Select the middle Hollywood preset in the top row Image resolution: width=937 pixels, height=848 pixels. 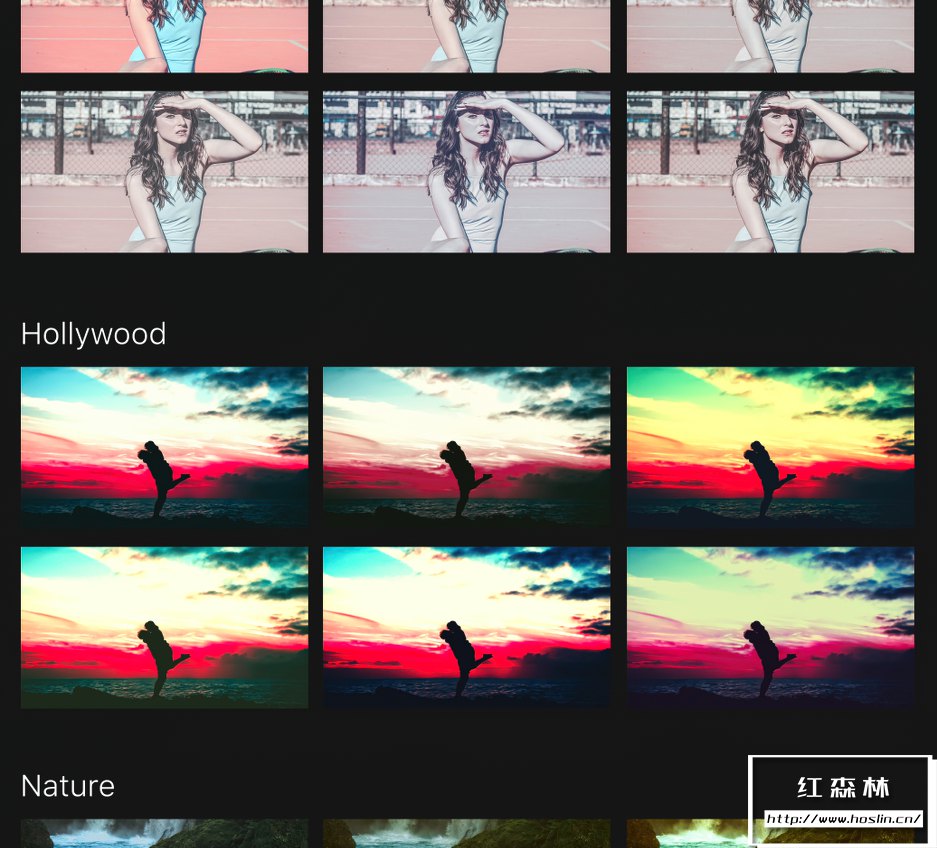coord(467,447)
